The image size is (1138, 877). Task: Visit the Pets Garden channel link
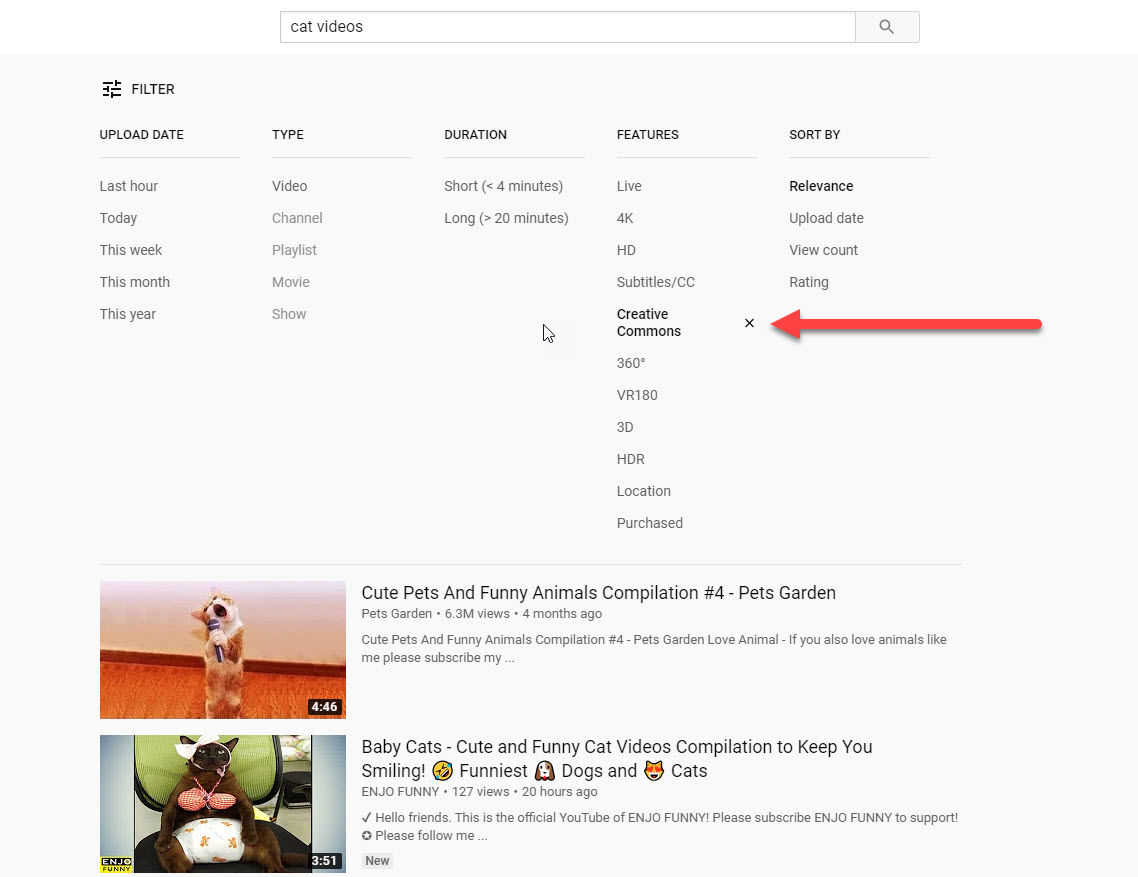point(397,614)
